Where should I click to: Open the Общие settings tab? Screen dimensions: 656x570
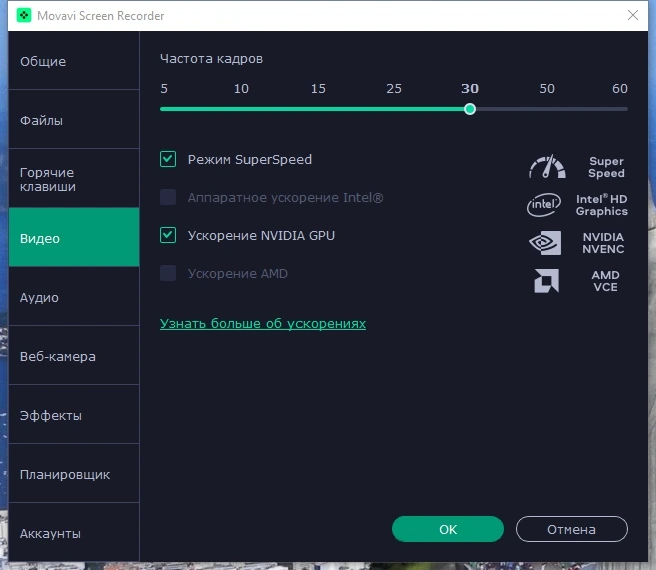(74, 61)
